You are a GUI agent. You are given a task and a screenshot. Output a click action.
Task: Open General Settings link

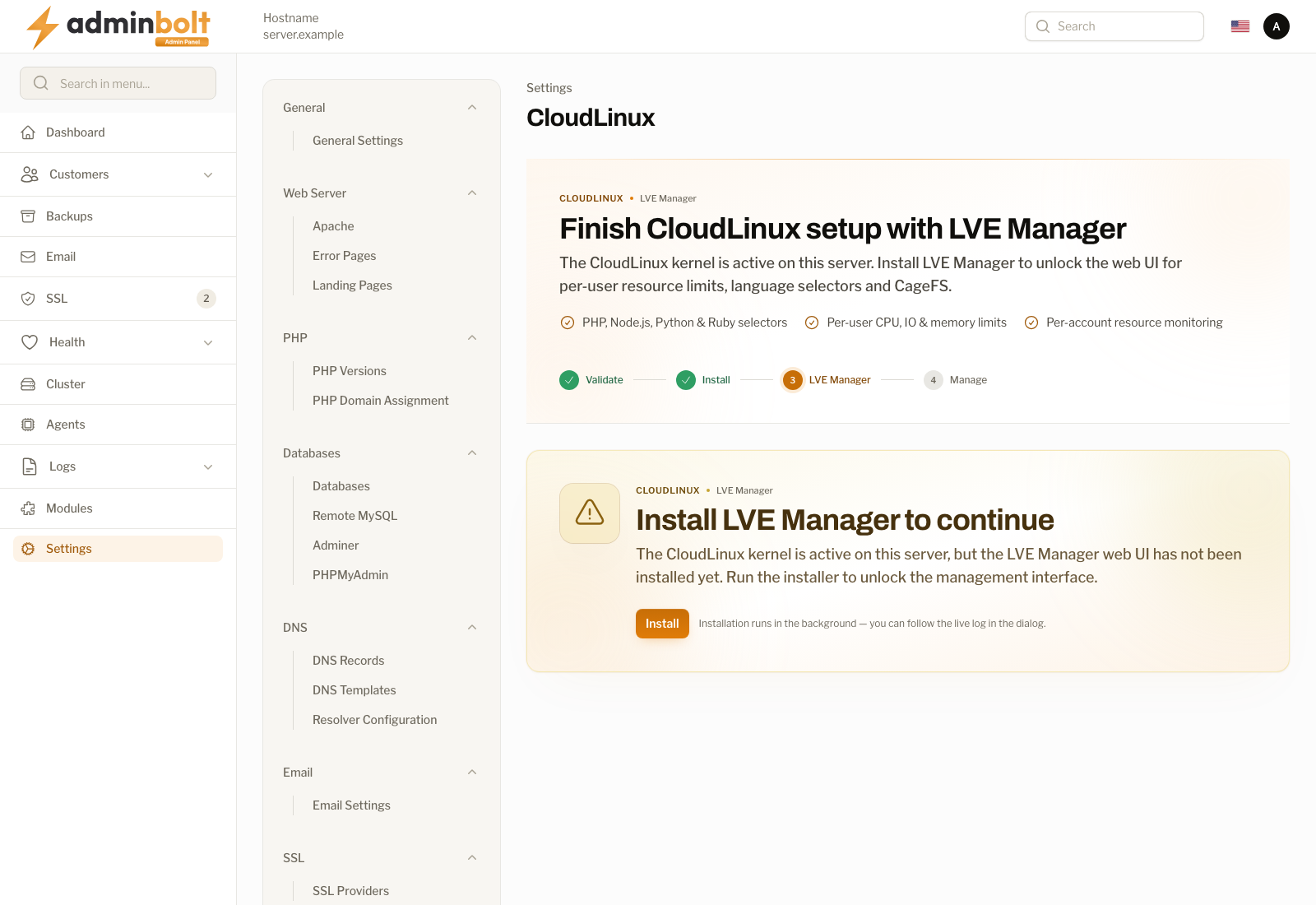click(x=358, y=141)
